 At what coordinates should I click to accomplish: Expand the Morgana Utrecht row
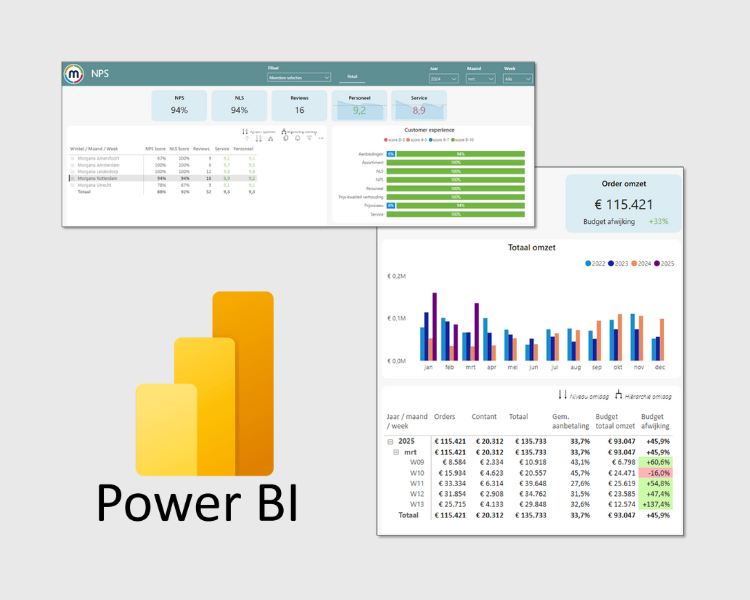[73, 185]
